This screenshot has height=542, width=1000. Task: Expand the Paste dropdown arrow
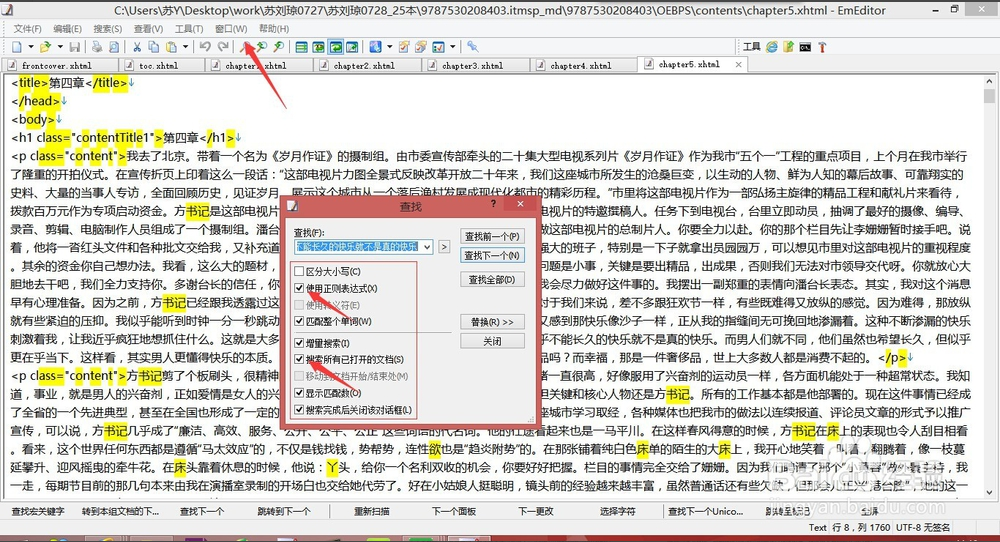186,47
